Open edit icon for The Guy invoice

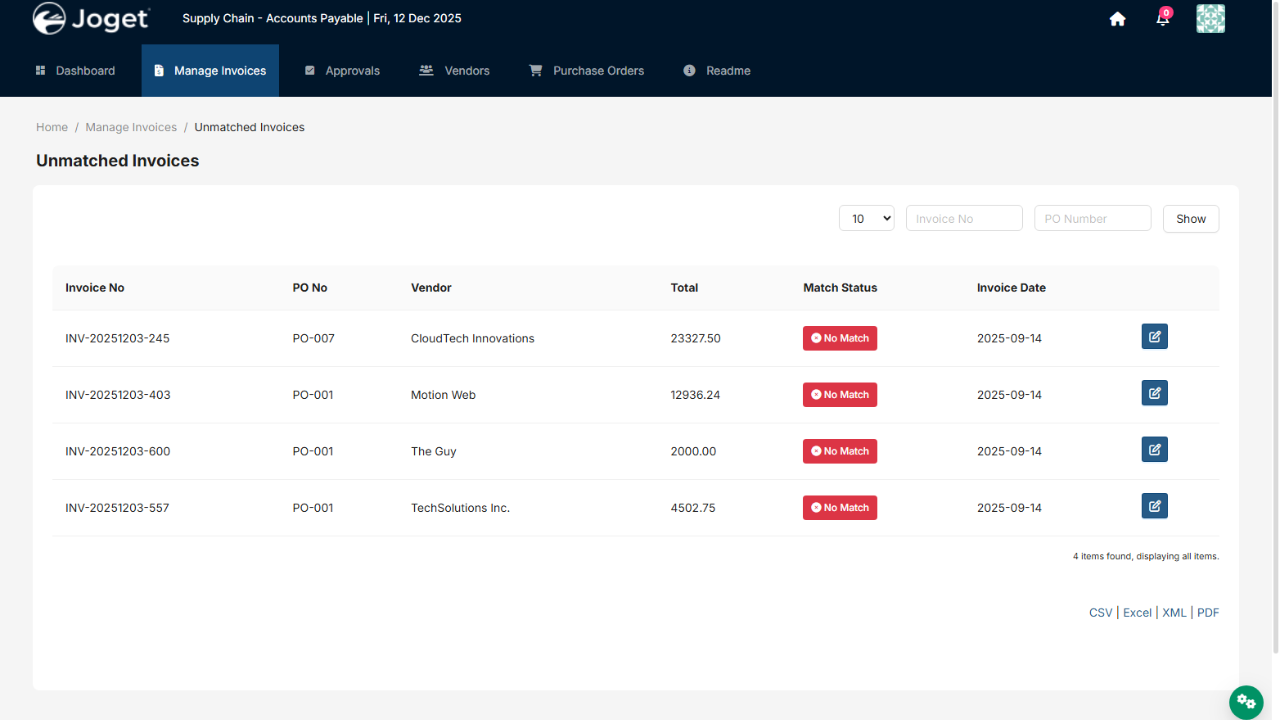pos(1154,450)
